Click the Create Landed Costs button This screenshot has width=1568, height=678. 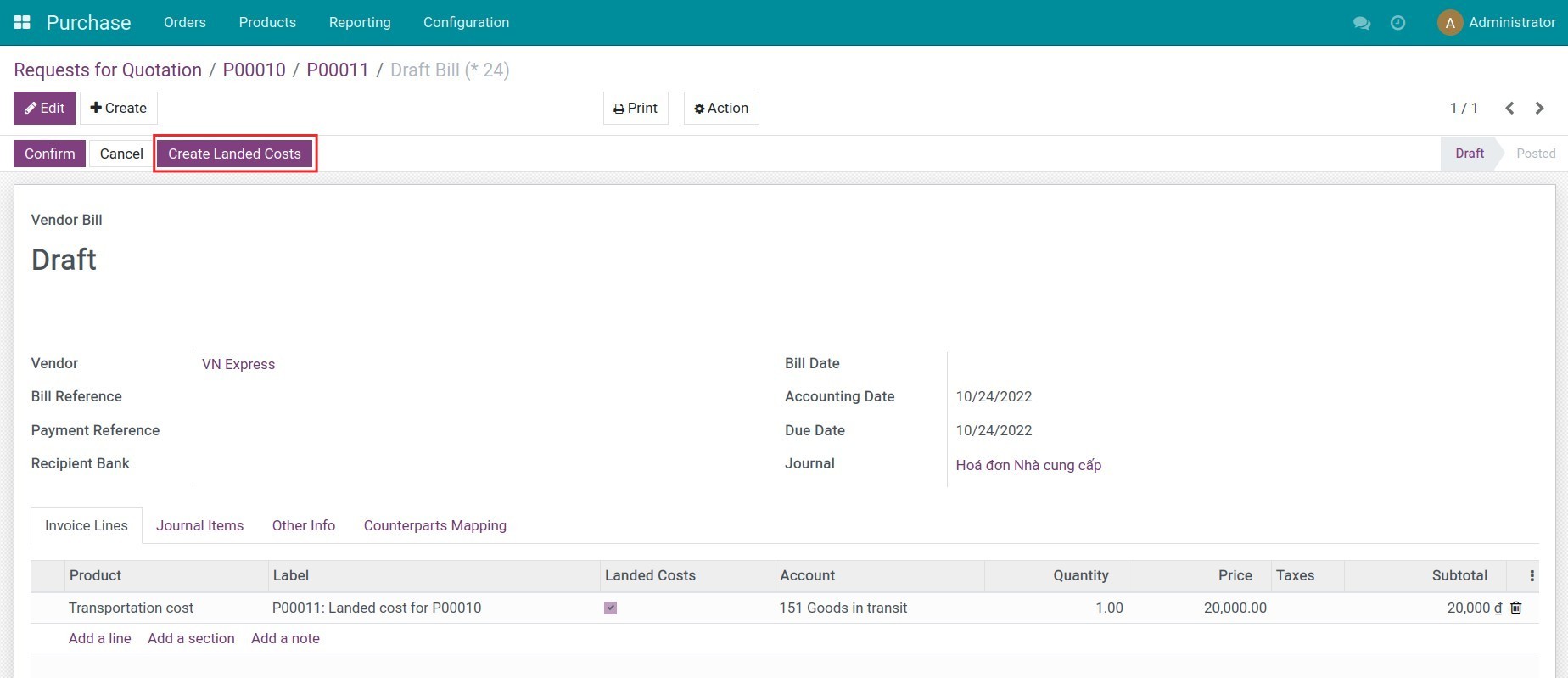(x=234, y=154)
